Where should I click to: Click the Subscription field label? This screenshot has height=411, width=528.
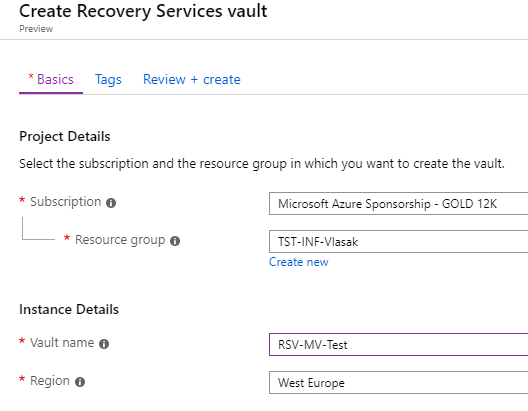click(x=66, y=202)
